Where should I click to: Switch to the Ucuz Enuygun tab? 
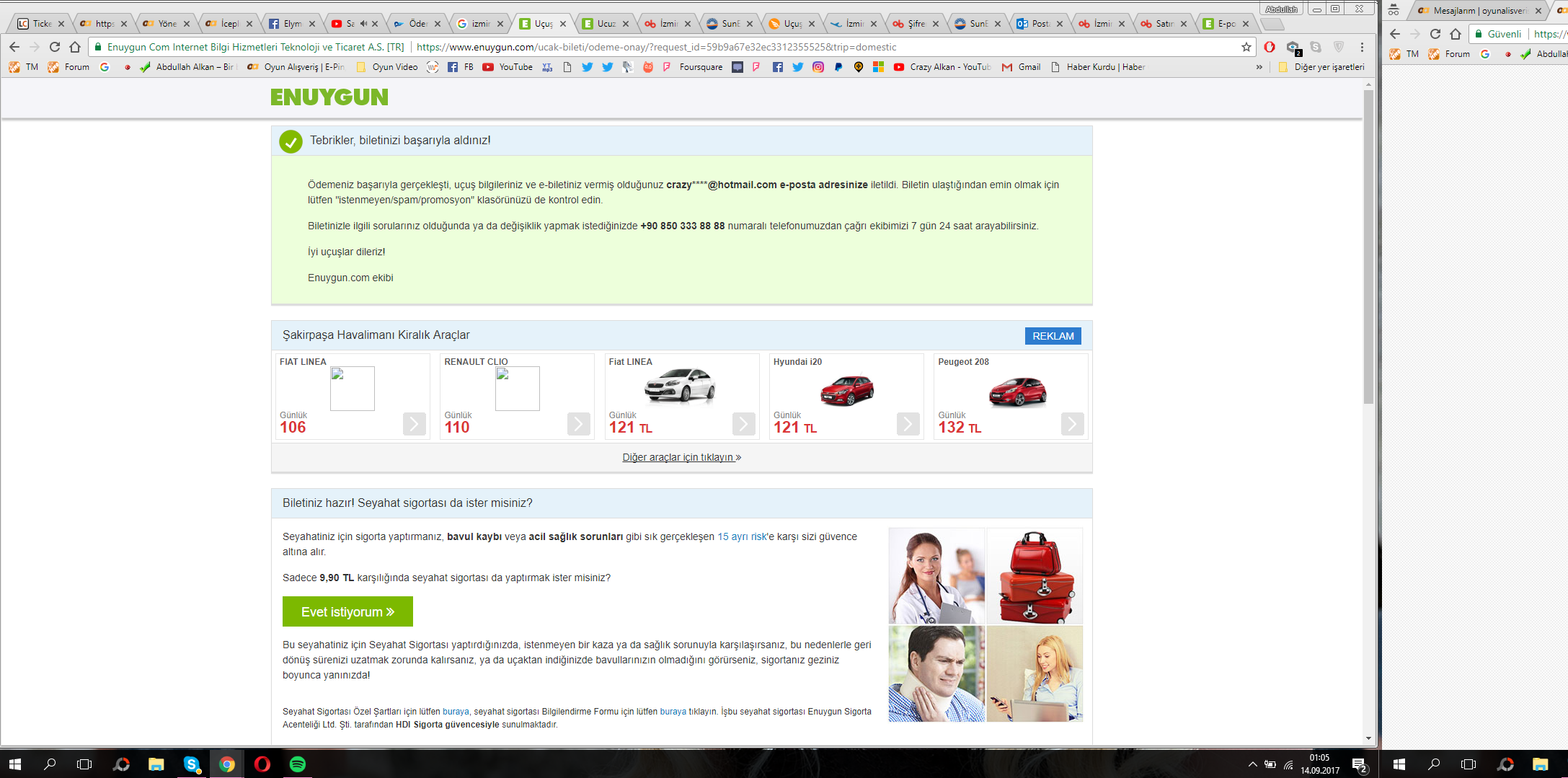coord(605,24)
